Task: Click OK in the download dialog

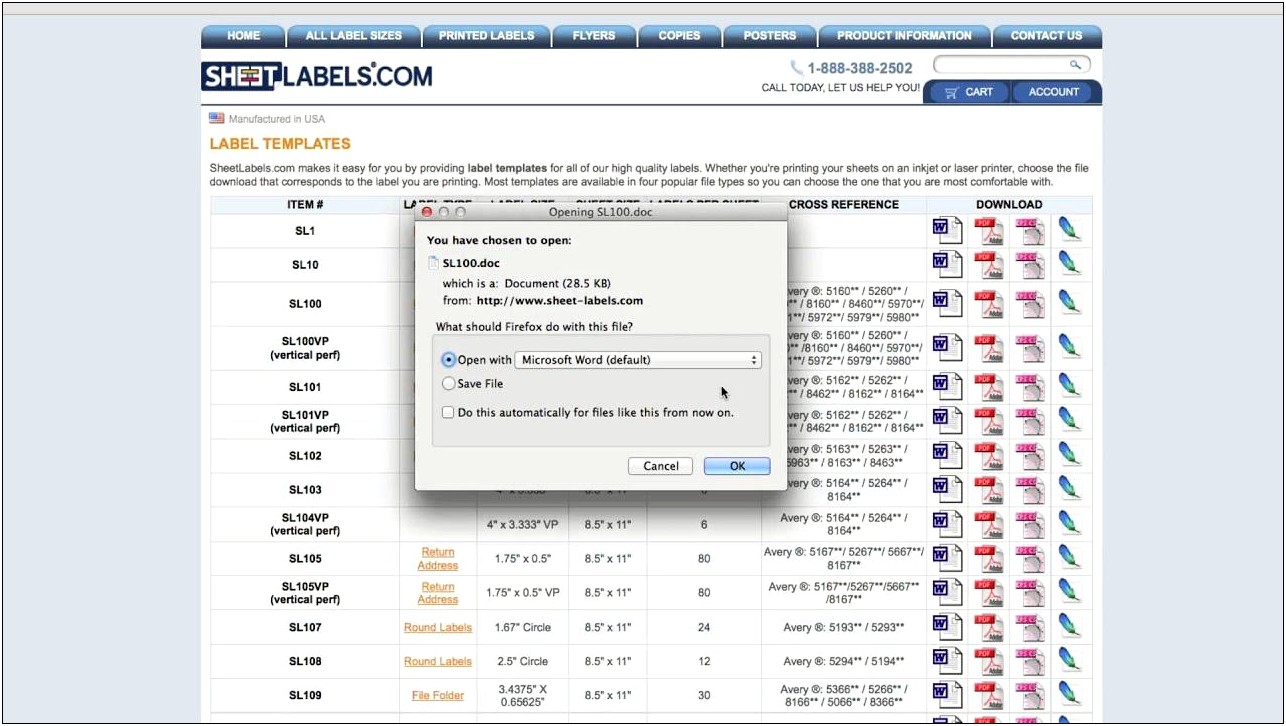Action: click(737, 466)
